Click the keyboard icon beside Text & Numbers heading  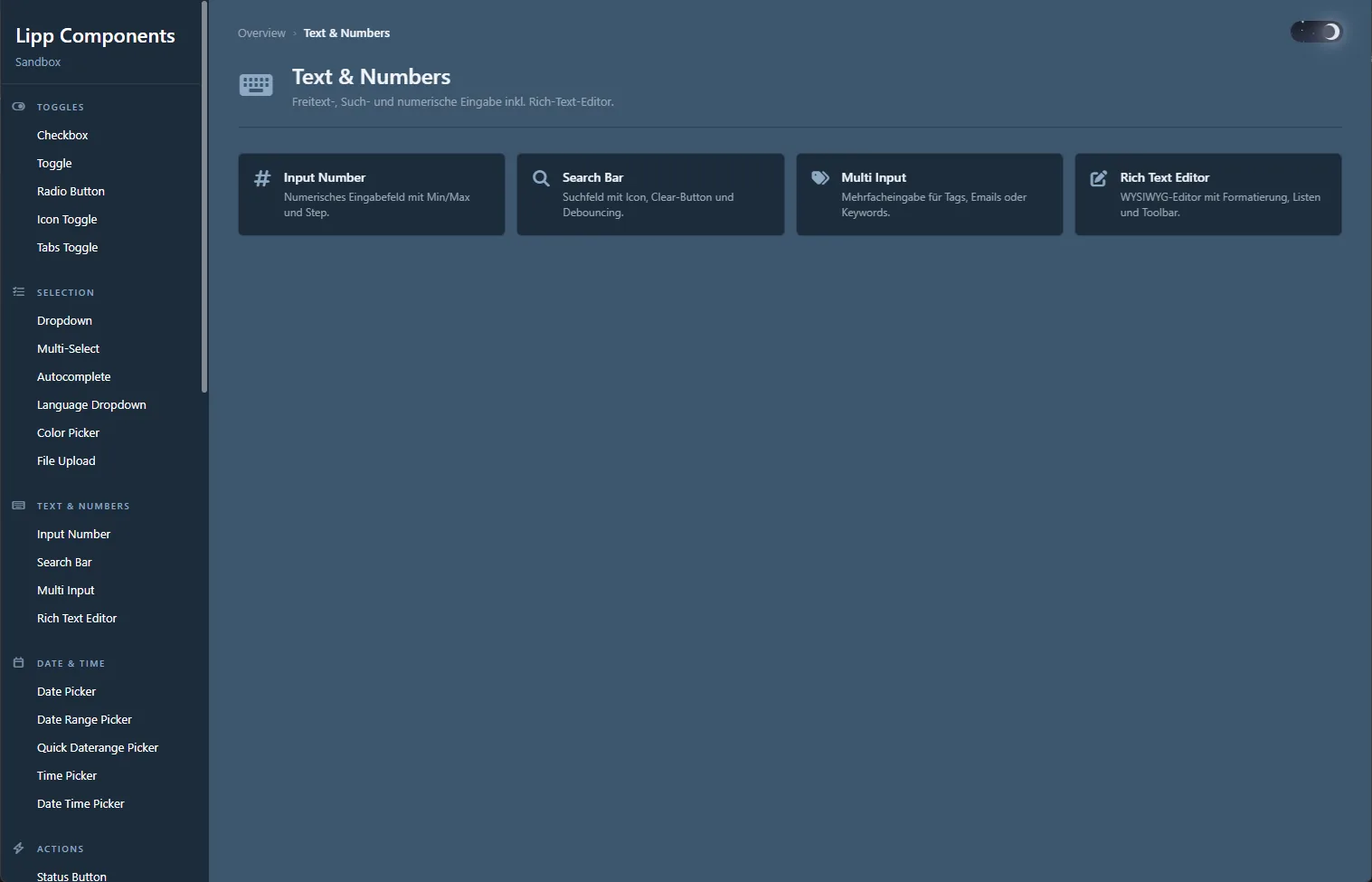[x=256, y=85]
